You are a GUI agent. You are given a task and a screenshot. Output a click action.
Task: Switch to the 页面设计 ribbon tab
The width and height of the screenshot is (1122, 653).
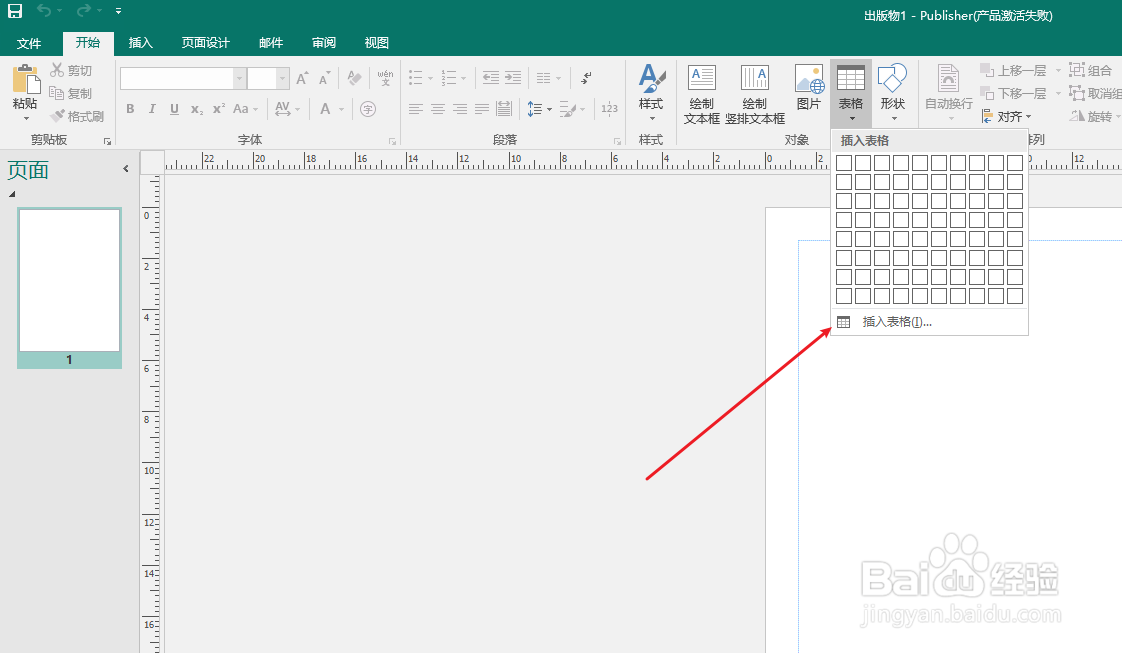[205, 42]
